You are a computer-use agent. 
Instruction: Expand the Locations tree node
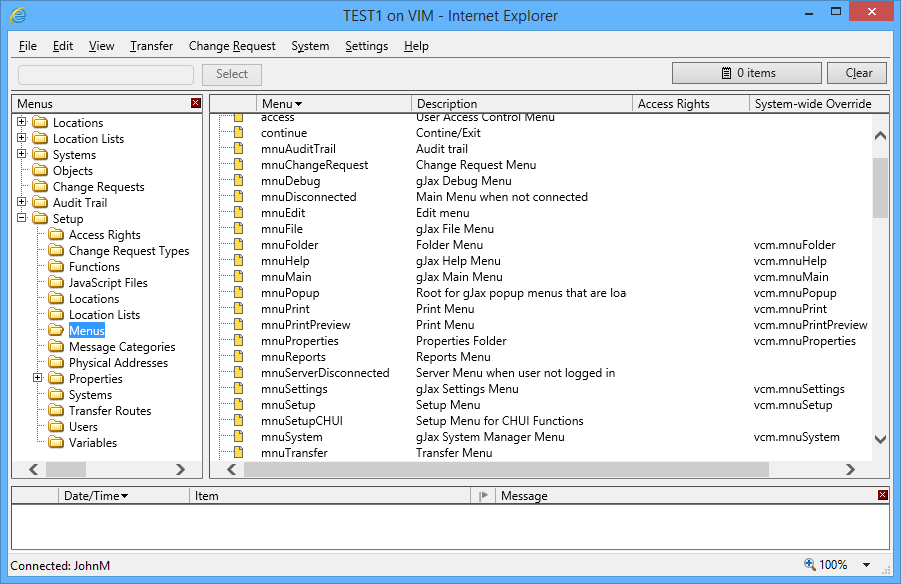(22, 123)
